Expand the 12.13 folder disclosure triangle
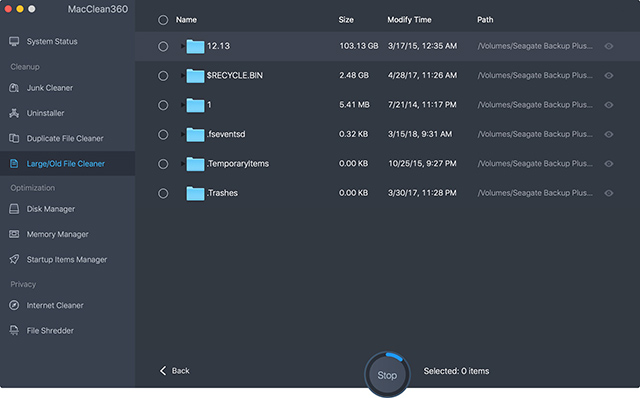This screenshot has height=398, width=640. (x=182, y=46)
